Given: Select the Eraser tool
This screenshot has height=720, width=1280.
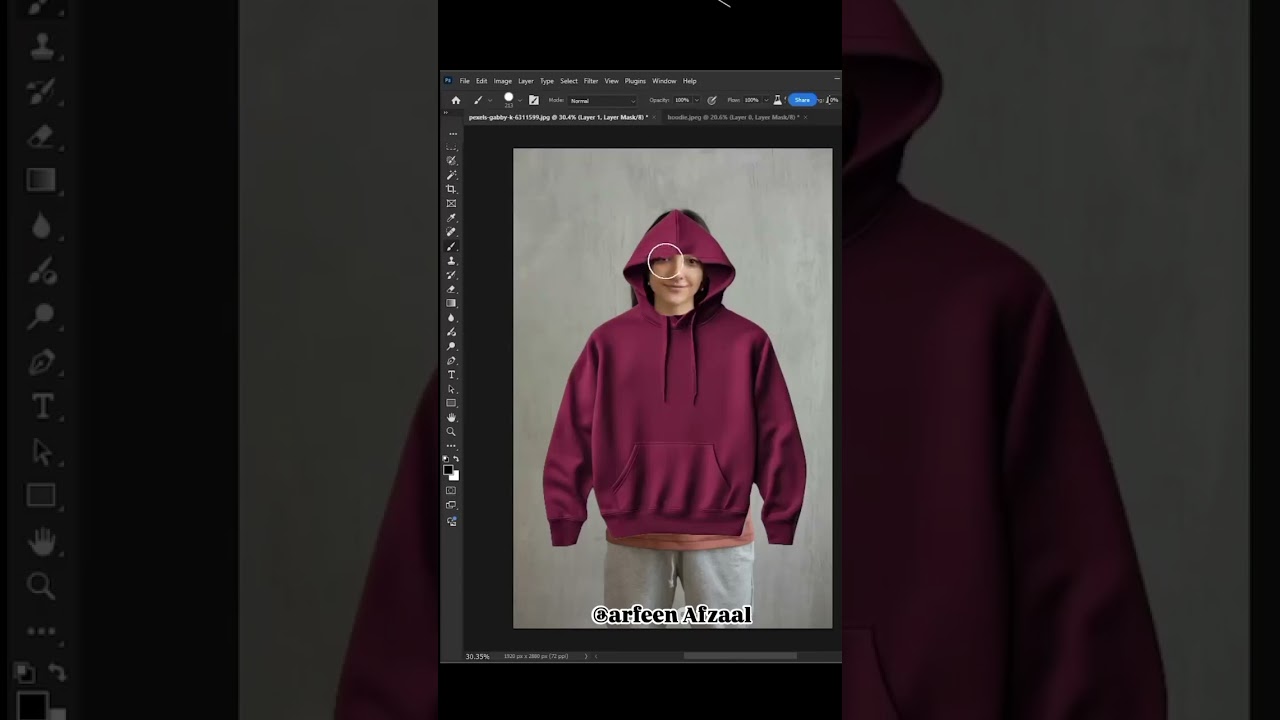Looking at the screenshot, I should [451, 289].
